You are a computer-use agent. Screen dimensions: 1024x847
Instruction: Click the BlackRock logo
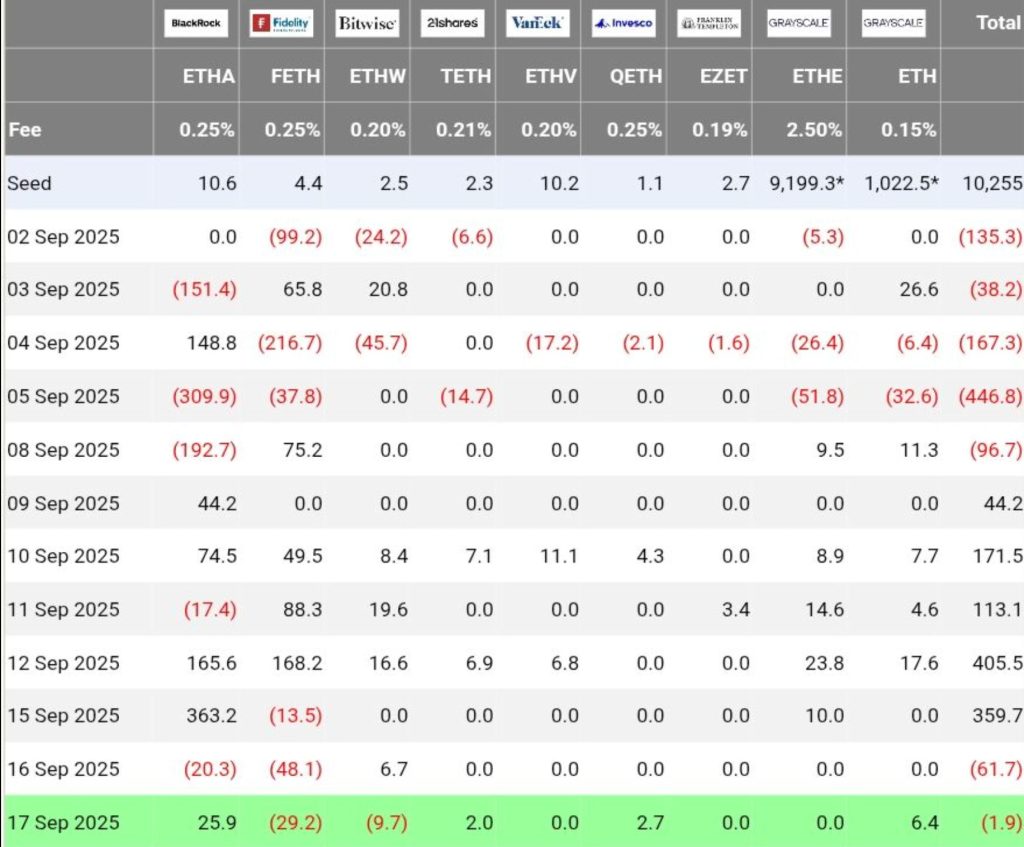pos(196,24)
